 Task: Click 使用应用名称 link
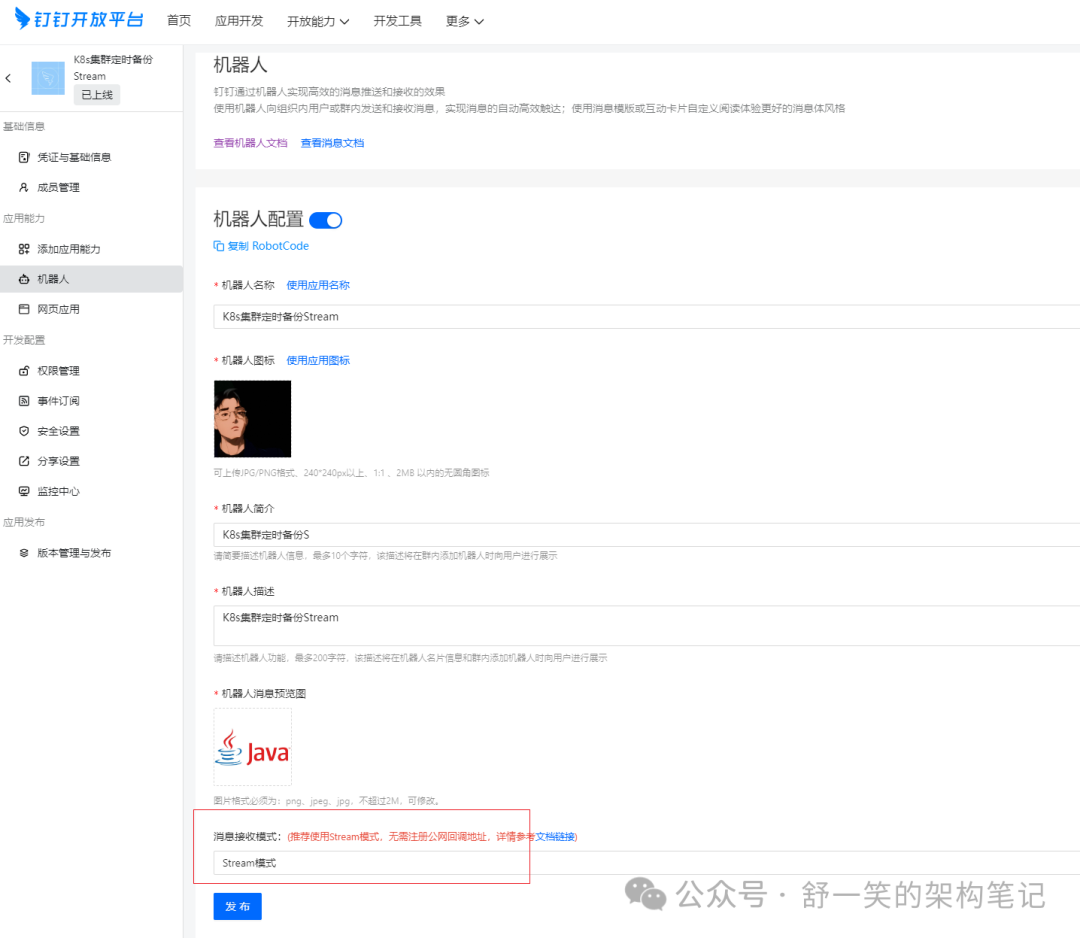[318, 285]
